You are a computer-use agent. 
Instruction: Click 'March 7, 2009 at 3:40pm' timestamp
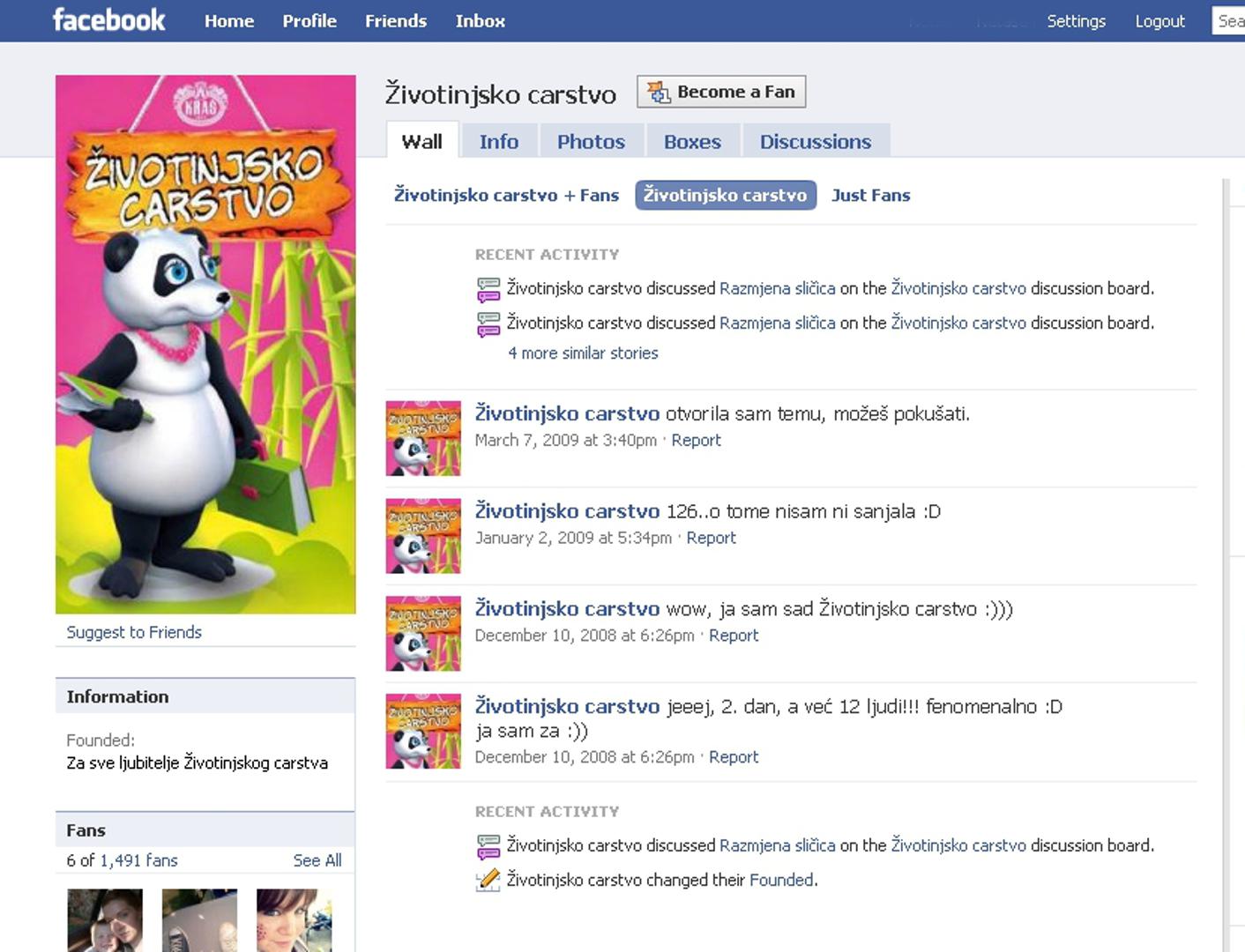[566, 440]
